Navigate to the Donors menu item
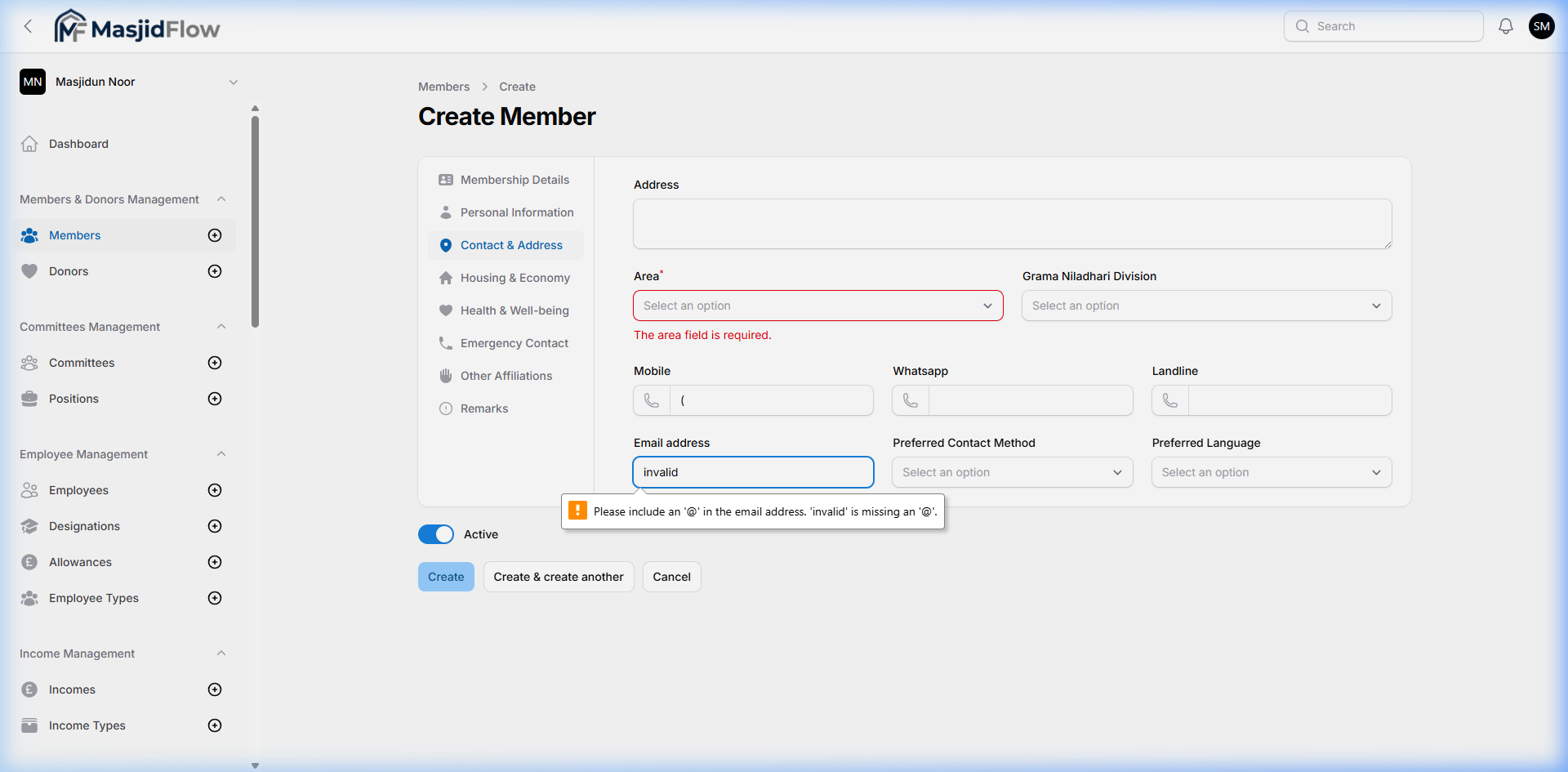Viewport: 1568px width, 772px height. [x=69, y=270]
